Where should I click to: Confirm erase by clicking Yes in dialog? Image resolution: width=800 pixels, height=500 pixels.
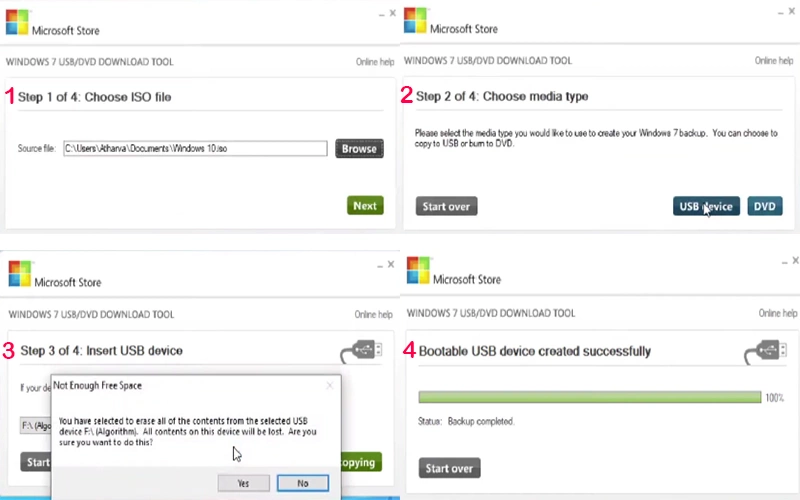click(x=243, y=483)
